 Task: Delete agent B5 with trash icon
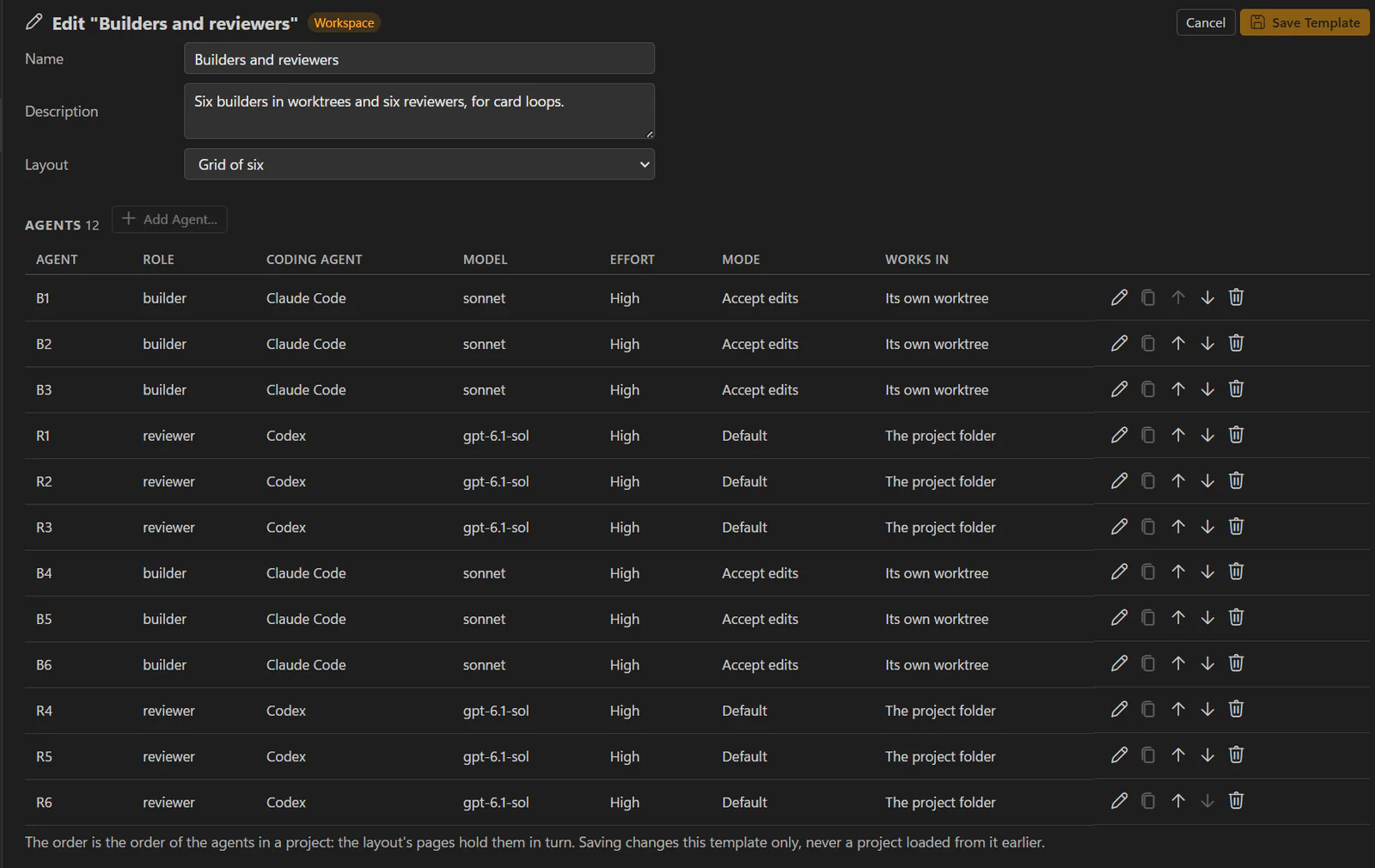[1236, 617]
